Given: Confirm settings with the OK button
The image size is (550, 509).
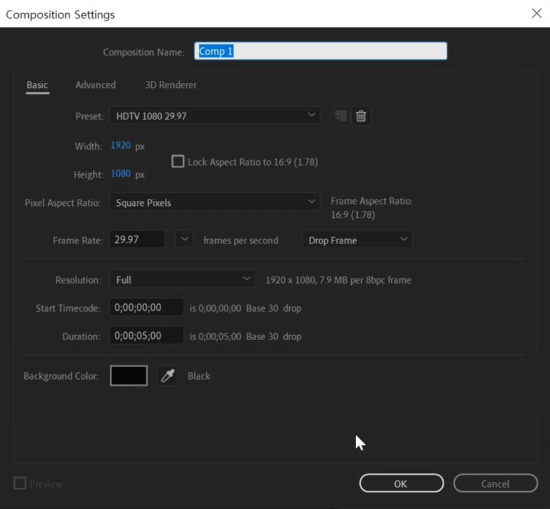Looking at the screenshot, I should coord(401,483).
